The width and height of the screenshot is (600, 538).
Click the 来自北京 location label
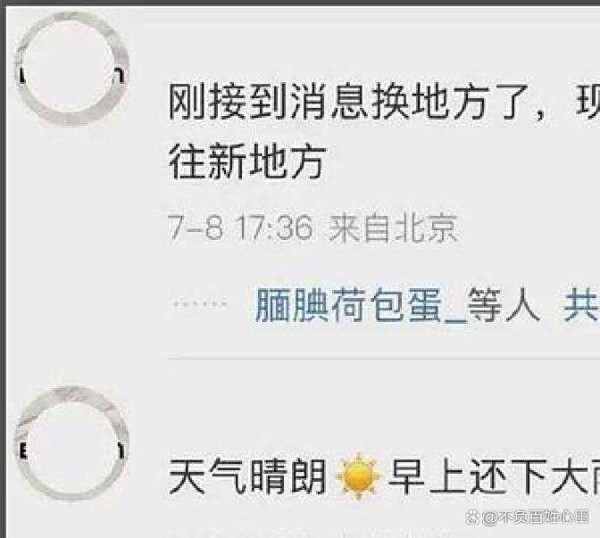[393, 228]
